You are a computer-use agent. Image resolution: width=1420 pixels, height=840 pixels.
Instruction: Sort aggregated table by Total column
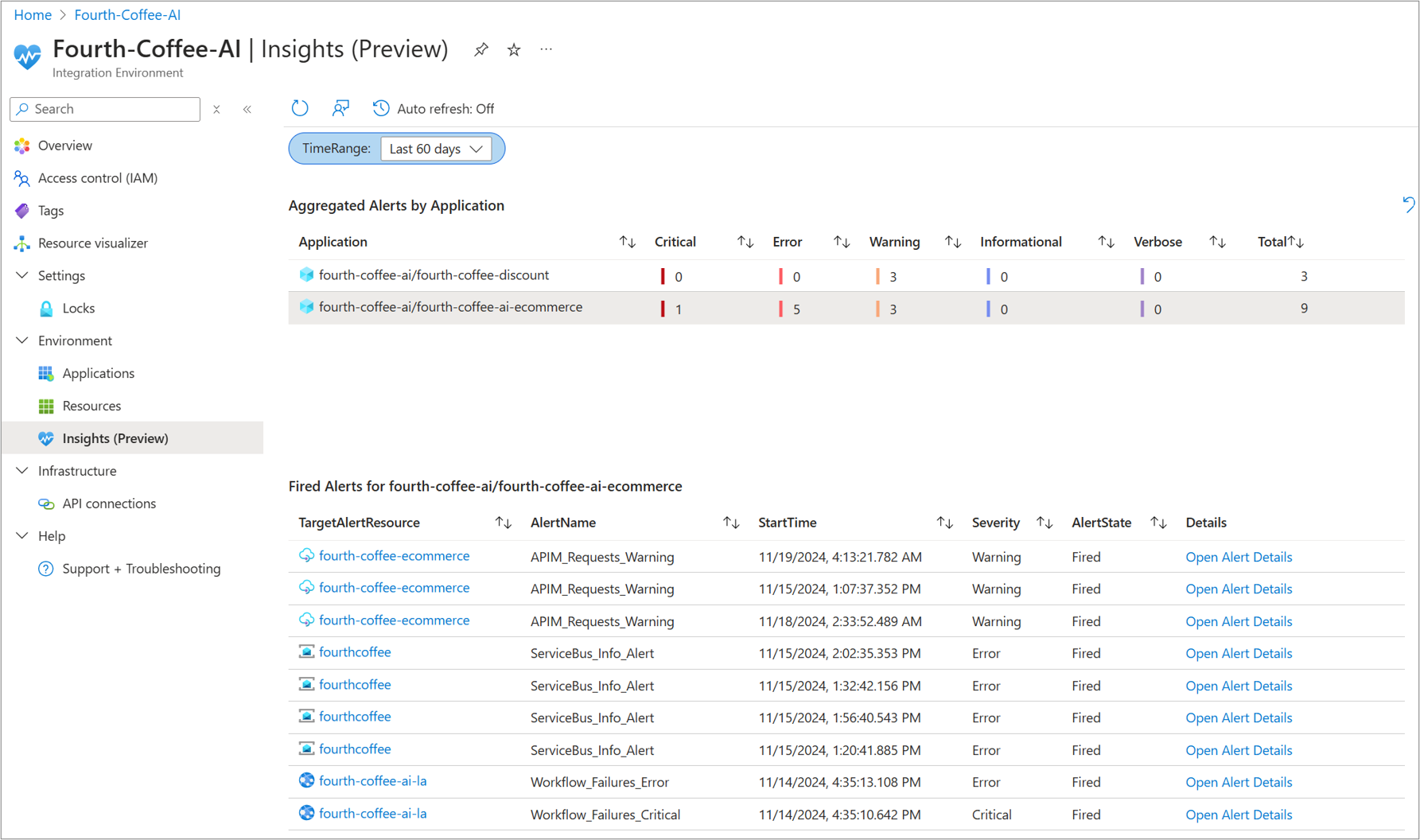coord(1296,242)
